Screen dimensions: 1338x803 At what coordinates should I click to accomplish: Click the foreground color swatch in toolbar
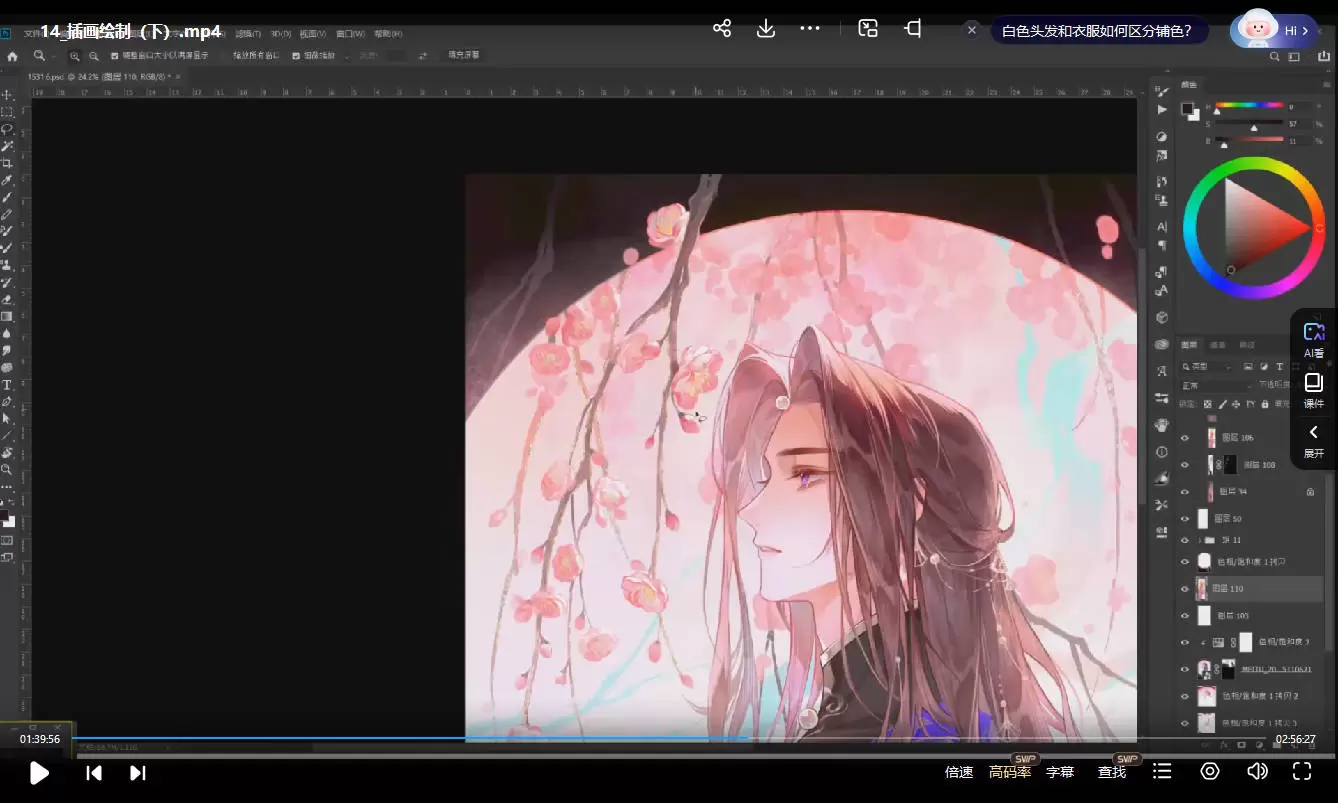(5, 516)
